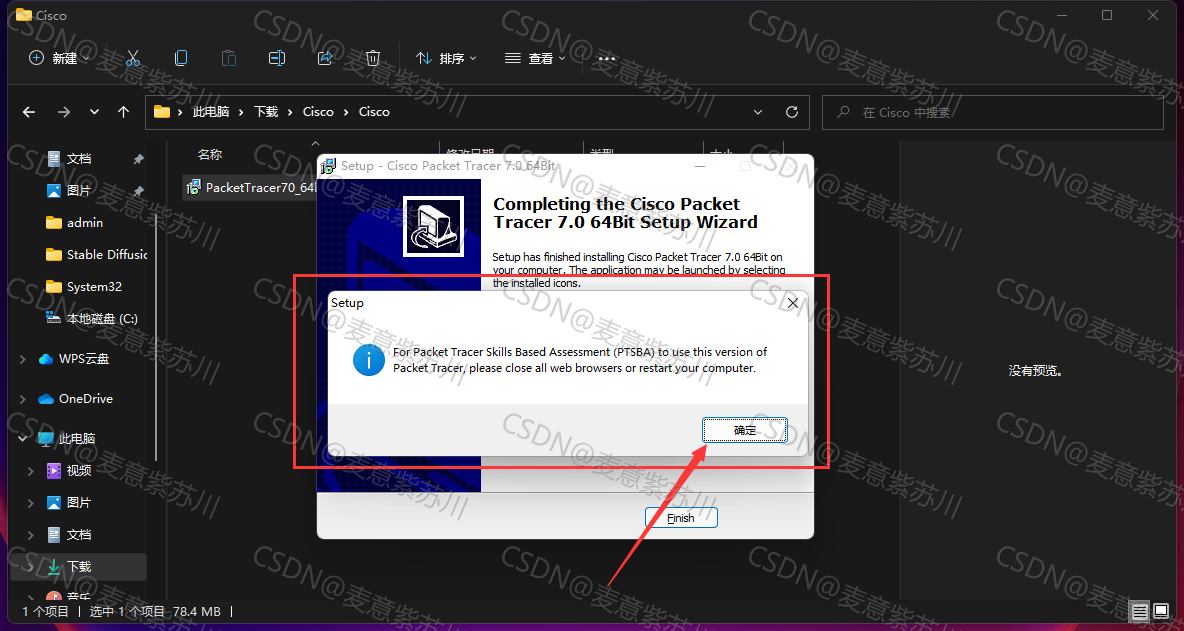Open the 排序 sort dropdown
The width and height of the screenshot is (1184, 631).
pyautogui.click(x=446, y=58)
